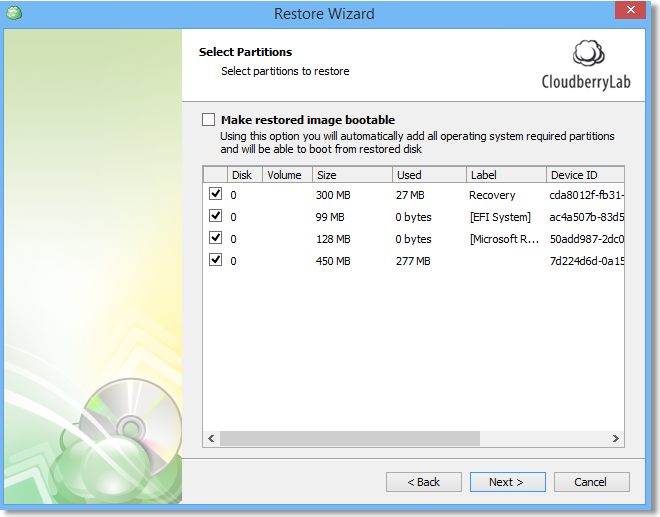Click the Used column header
The height and width of the screenshot is (517, 660).
(428, 175)
